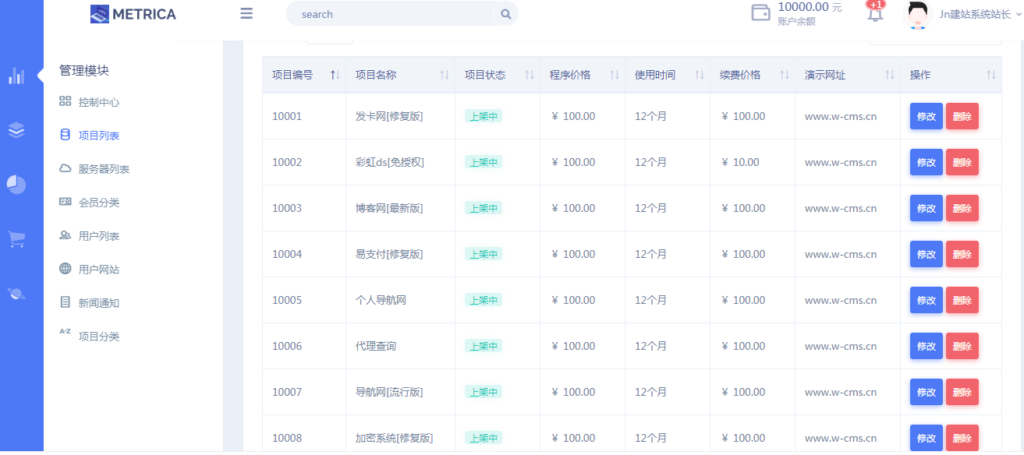Open the notification bell

(875, 14)
